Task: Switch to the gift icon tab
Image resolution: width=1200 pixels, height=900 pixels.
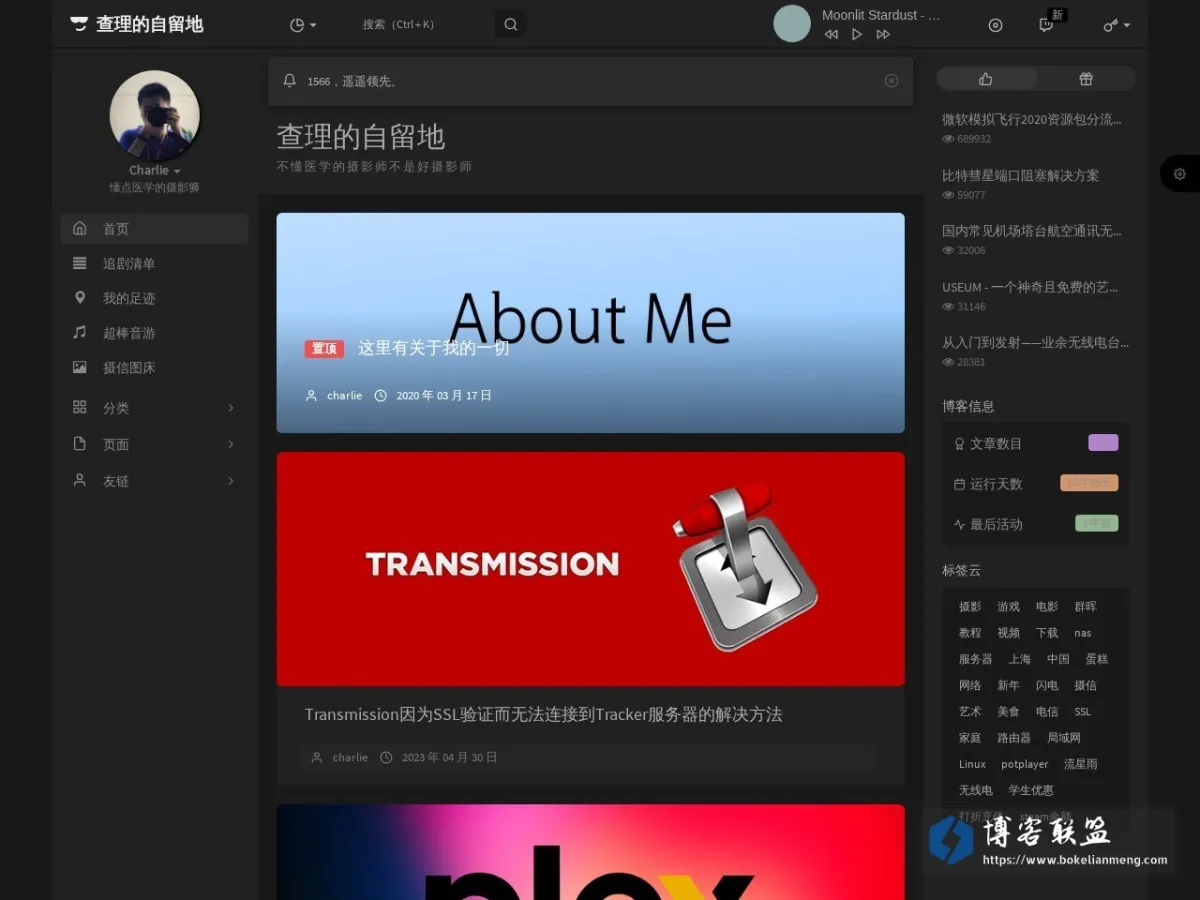Action: [1086, 79]
